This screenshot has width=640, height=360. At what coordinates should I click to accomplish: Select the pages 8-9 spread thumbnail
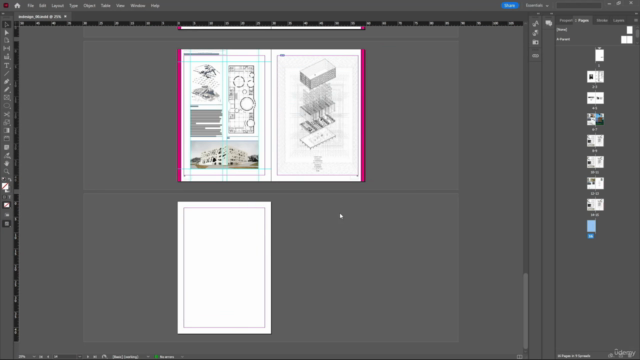click(595, 141)
